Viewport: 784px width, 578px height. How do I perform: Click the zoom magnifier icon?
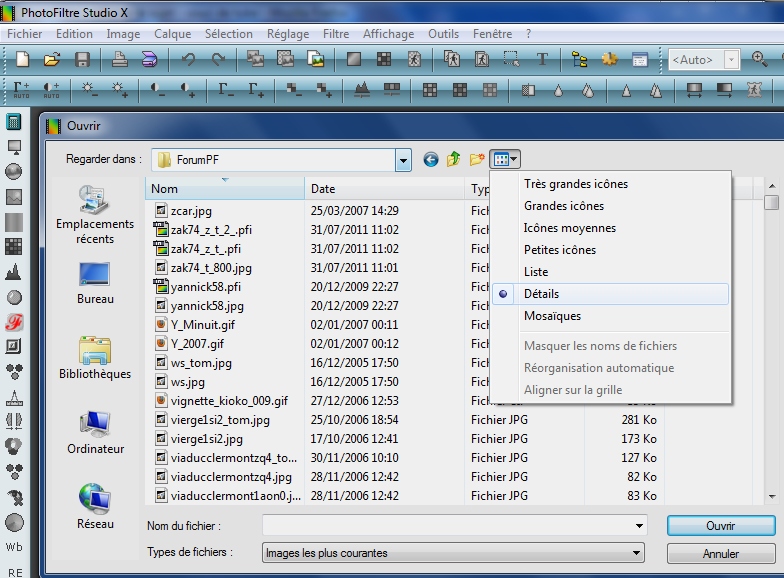pyautogui.click(x=760, y=59)
